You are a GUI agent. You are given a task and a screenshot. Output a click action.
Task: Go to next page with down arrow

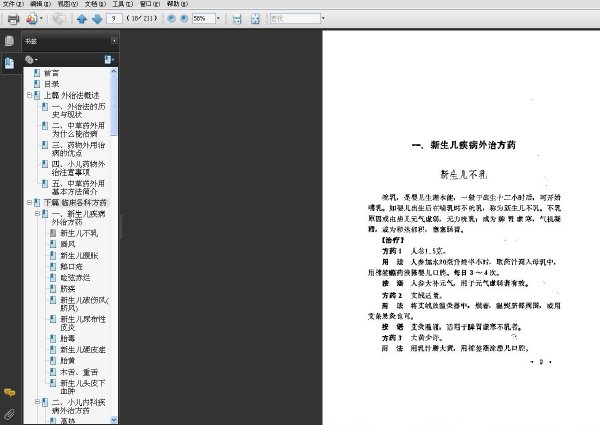tap(97, 19)
